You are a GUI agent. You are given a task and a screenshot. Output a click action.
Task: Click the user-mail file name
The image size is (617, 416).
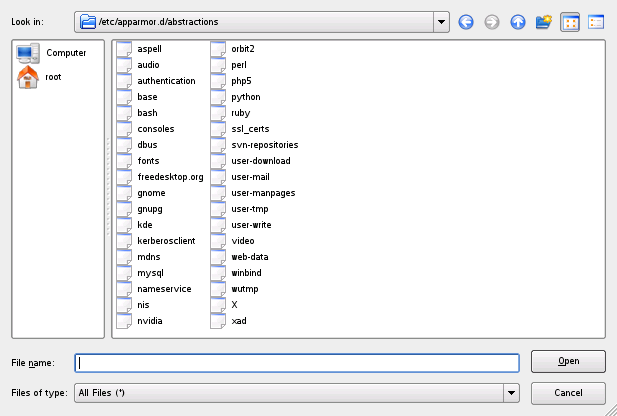pos(250,177)
